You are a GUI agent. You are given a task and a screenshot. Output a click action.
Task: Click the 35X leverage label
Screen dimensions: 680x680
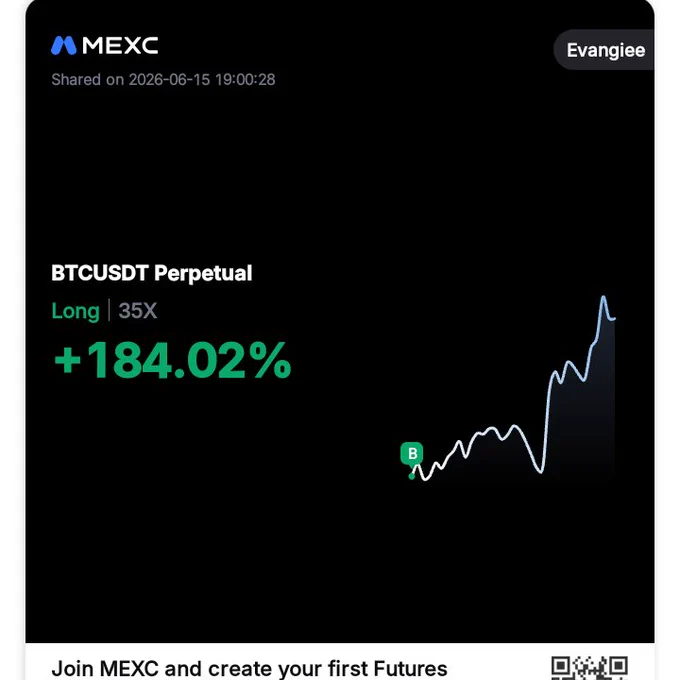[137, 311]
